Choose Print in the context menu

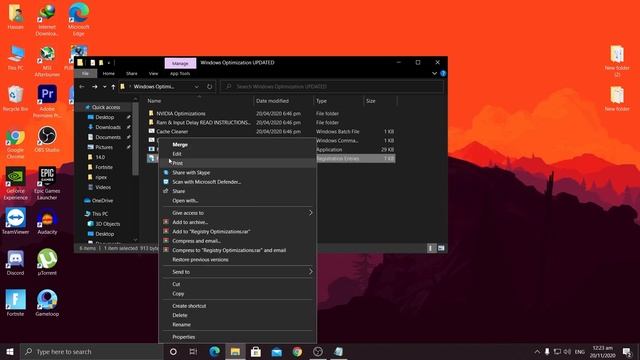[238, 163]
